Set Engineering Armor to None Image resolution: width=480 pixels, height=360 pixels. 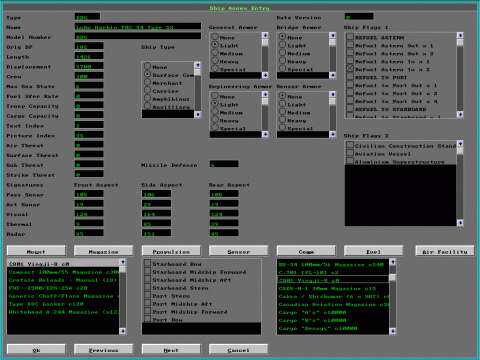223,96
